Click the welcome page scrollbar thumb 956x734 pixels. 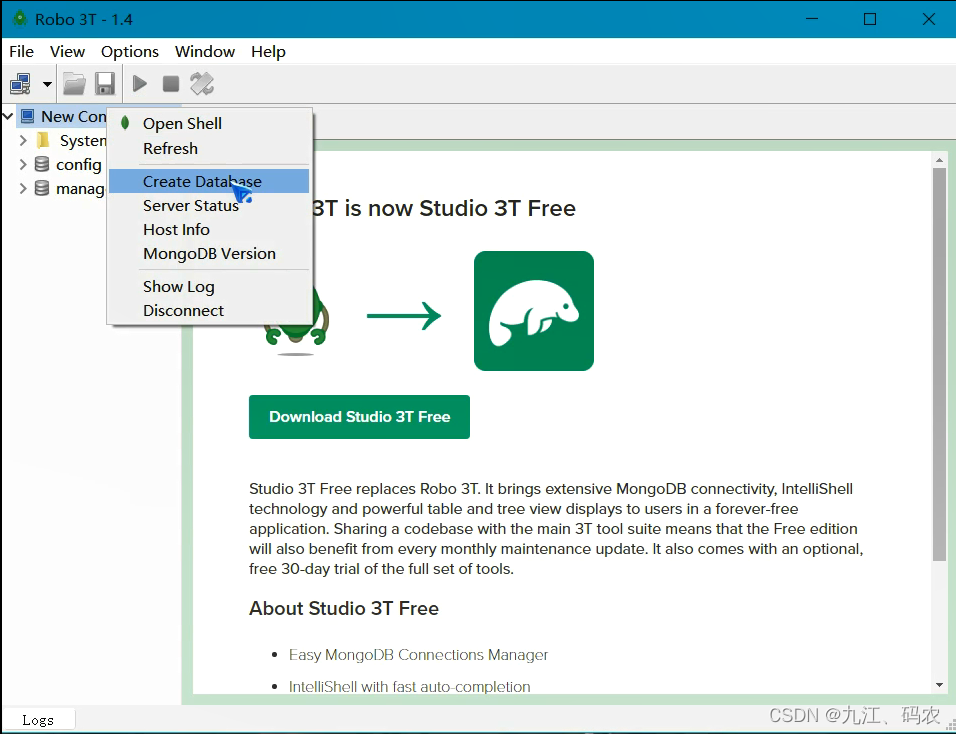[x=940, y=365]
